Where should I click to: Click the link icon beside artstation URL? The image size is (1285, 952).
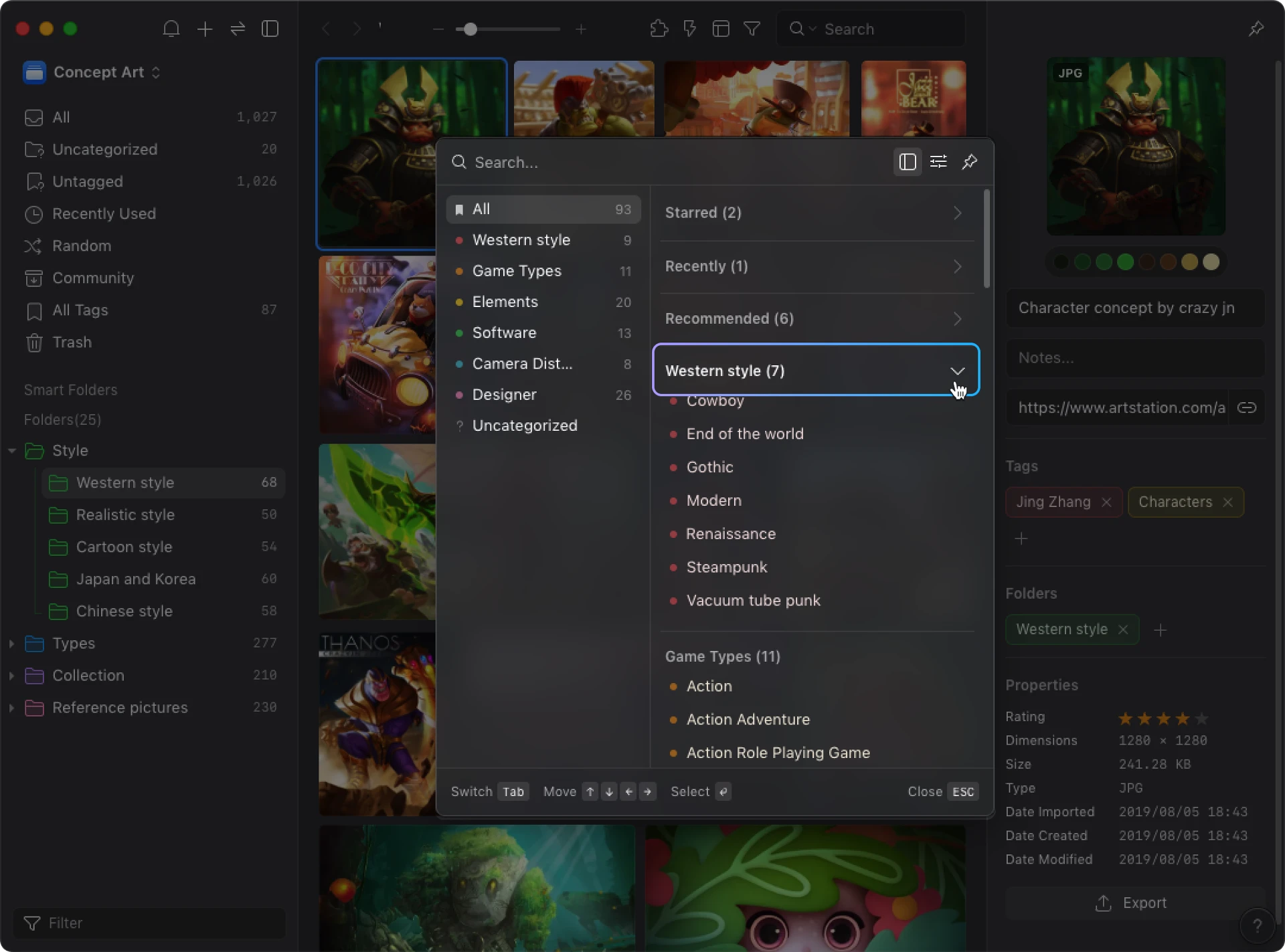coord(1247,407)
